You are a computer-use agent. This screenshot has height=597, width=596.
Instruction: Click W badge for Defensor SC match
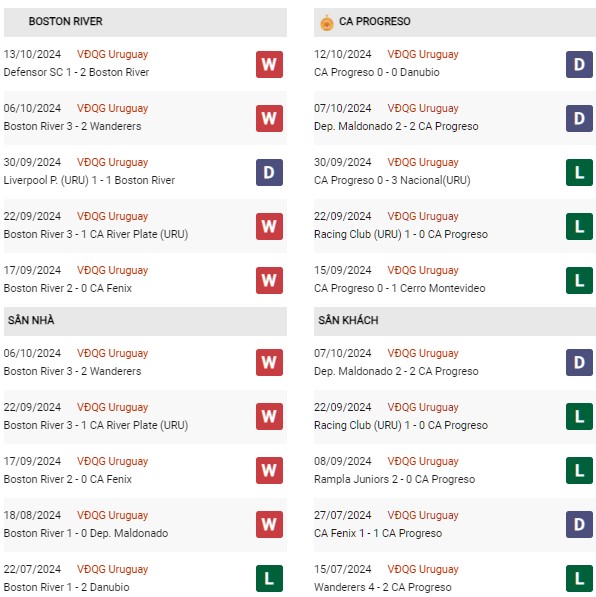[269, 64]
